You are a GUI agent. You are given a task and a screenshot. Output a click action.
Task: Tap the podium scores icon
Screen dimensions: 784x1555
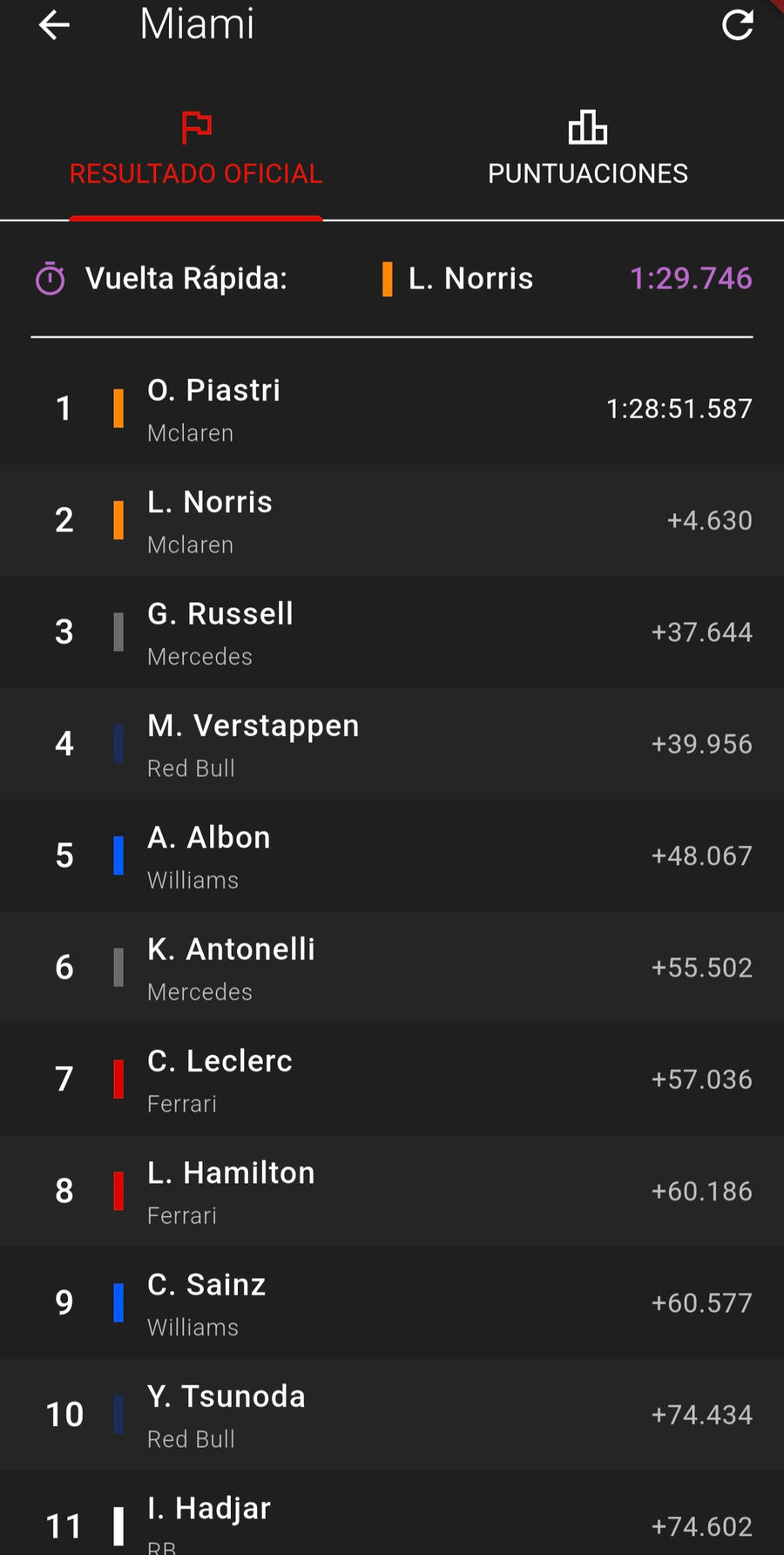tap(588, 127)
